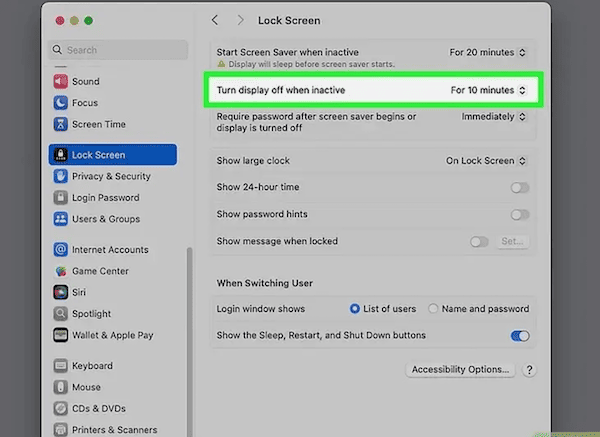Toggle Show 24-hour time switch
The height and width of the screenshot is (437, 600).
(x=520, y=188)
